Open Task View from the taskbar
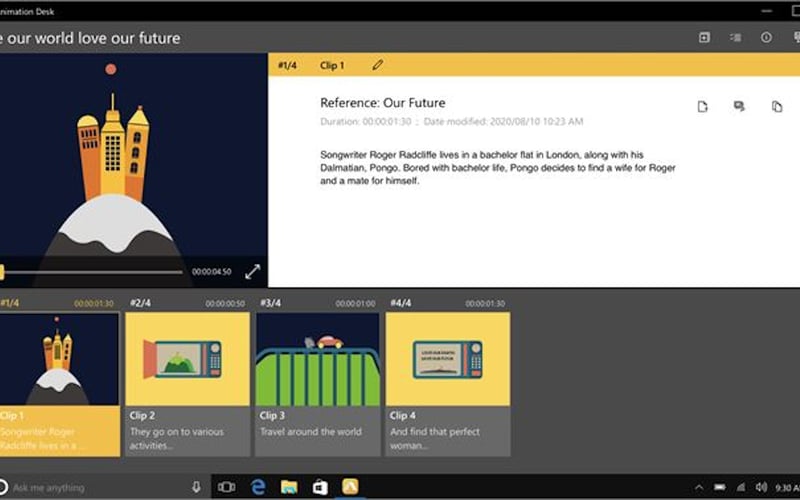This screenshot has width=800, height=500. coord(227,487)
